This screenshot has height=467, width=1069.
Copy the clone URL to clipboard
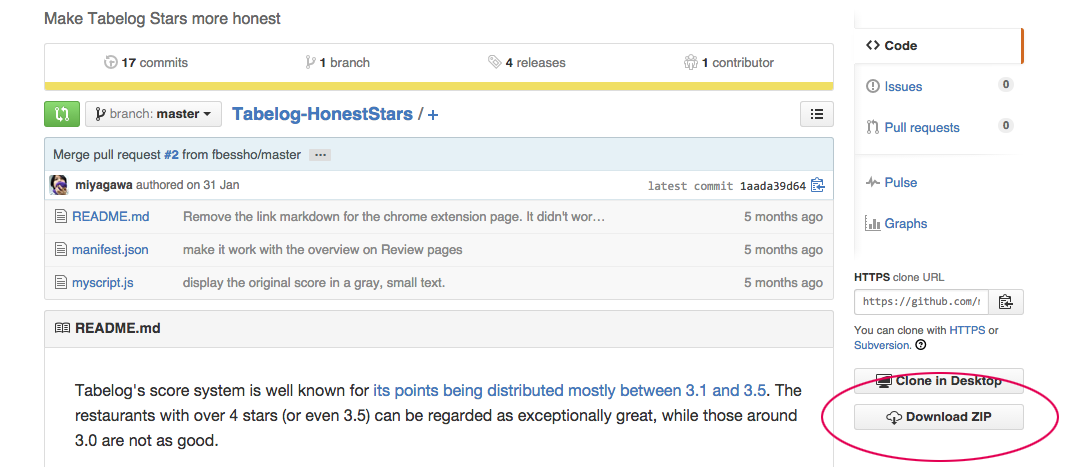[x=1006, y=301]
